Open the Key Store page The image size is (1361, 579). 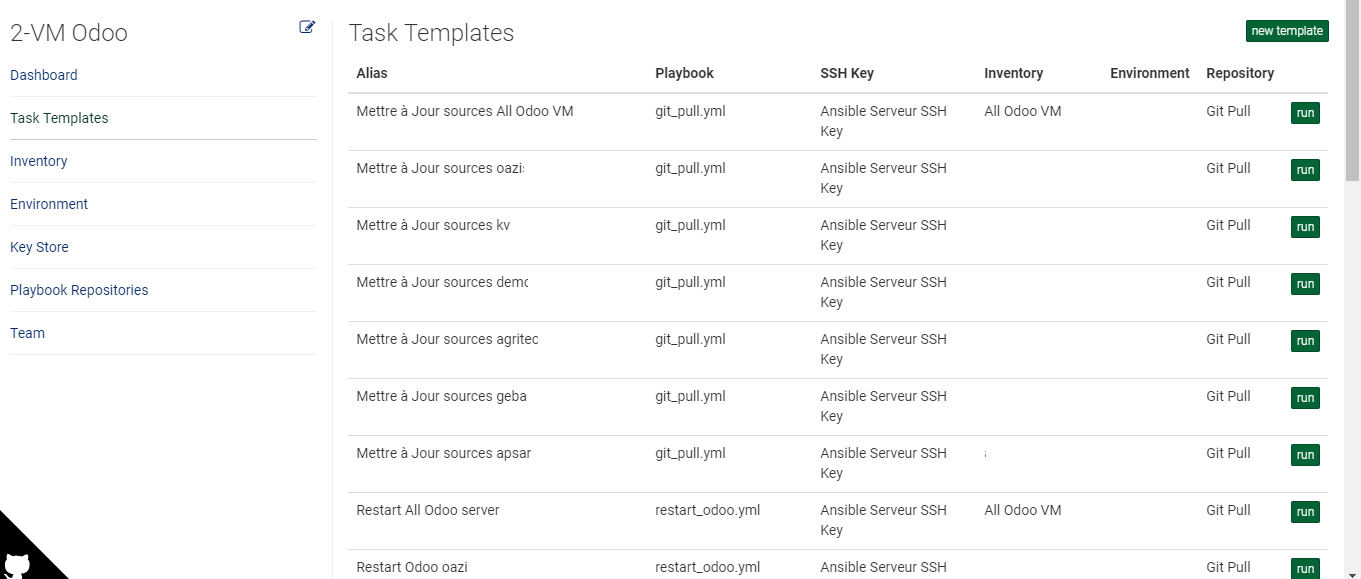point(39,247)
